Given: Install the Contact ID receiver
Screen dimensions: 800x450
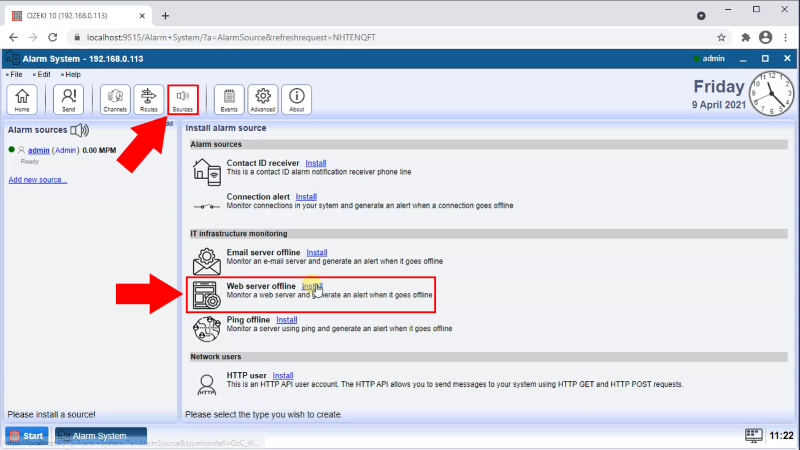Looking at the screenshot, I should tap(316, 163).
